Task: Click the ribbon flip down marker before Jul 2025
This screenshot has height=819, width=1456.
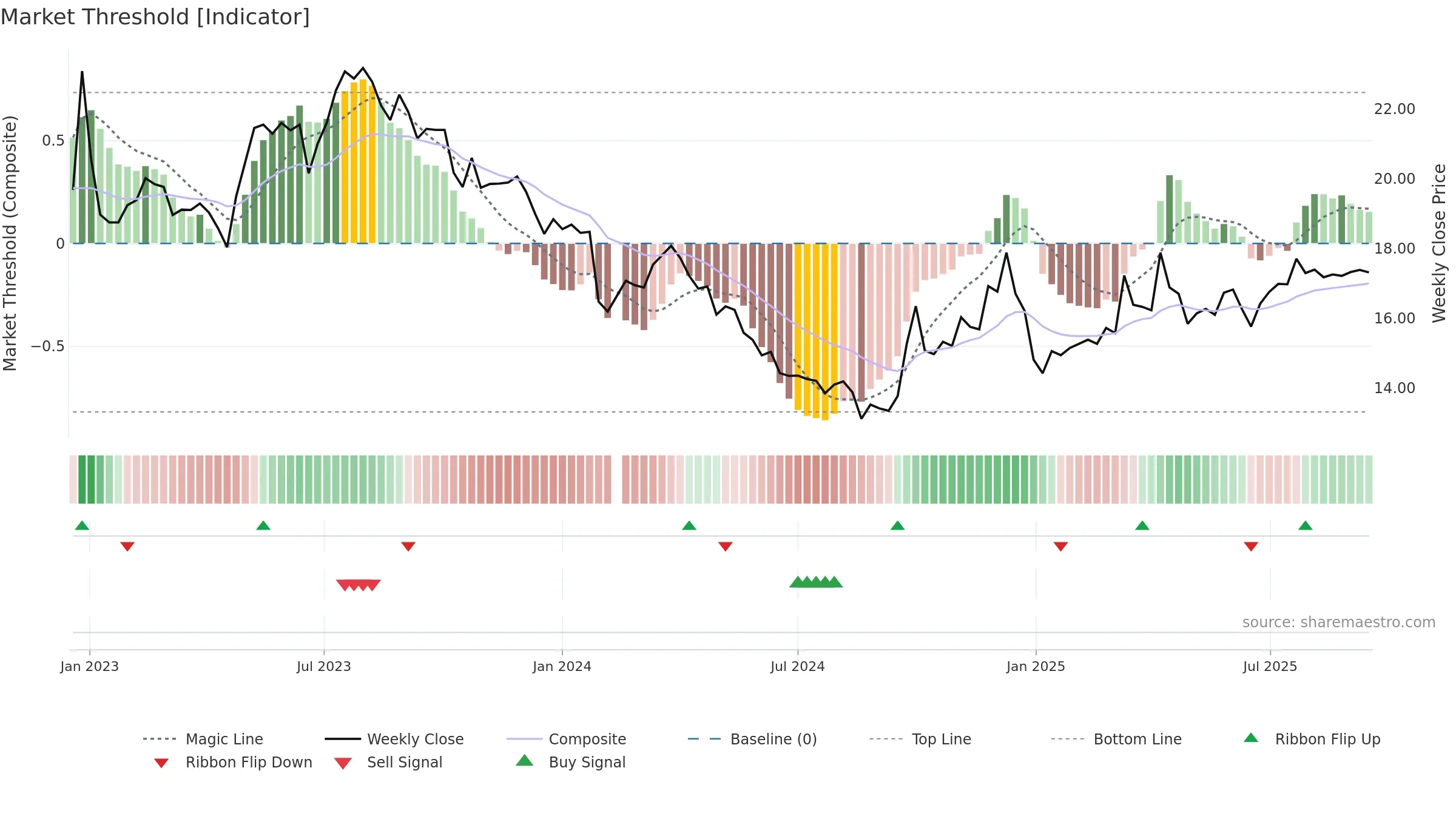Action: click(x=1251, y=547)
